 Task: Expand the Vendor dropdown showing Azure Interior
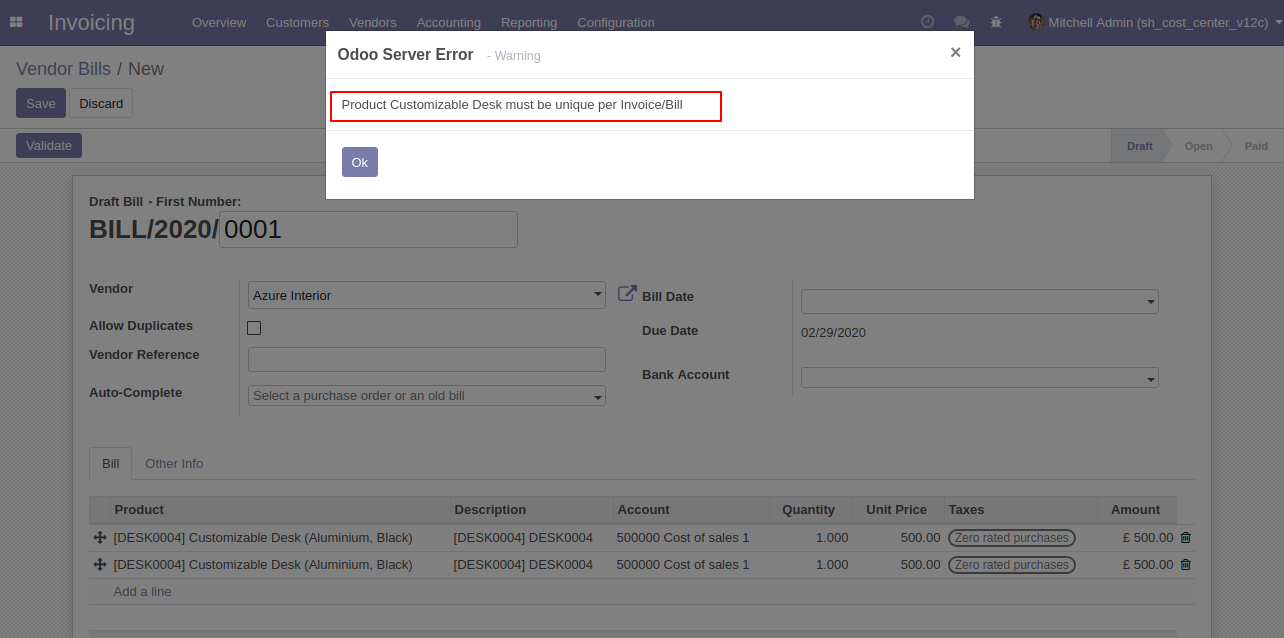tap(427, 295)
